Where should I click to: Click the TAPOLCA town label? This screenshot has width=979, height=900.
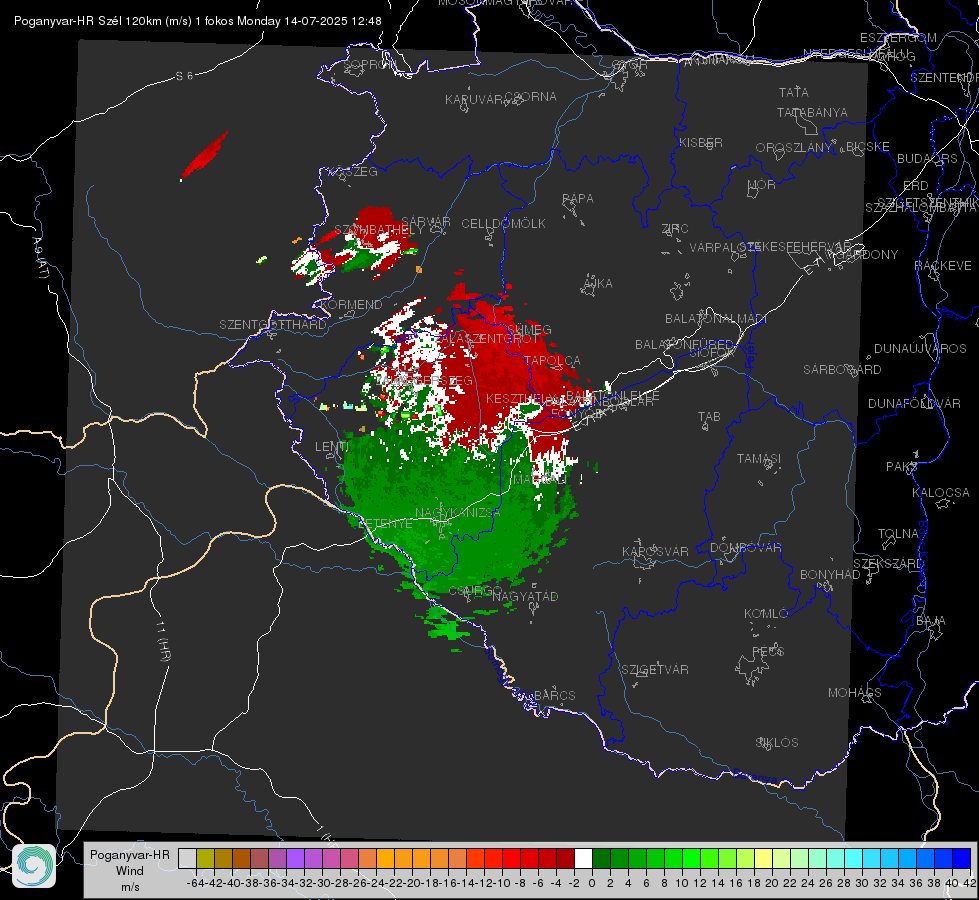point(553,361)
